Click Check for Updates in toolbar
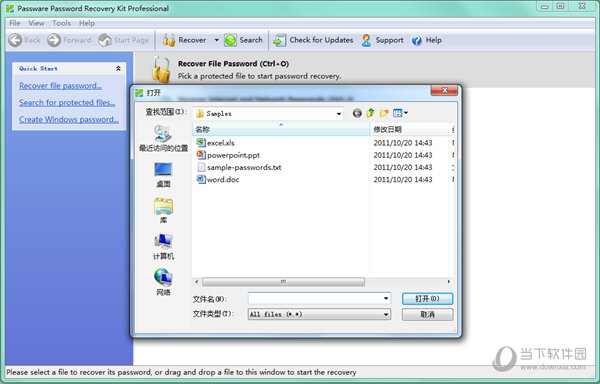600x384 pixels. pyautogui.click(x=313, y=40)
